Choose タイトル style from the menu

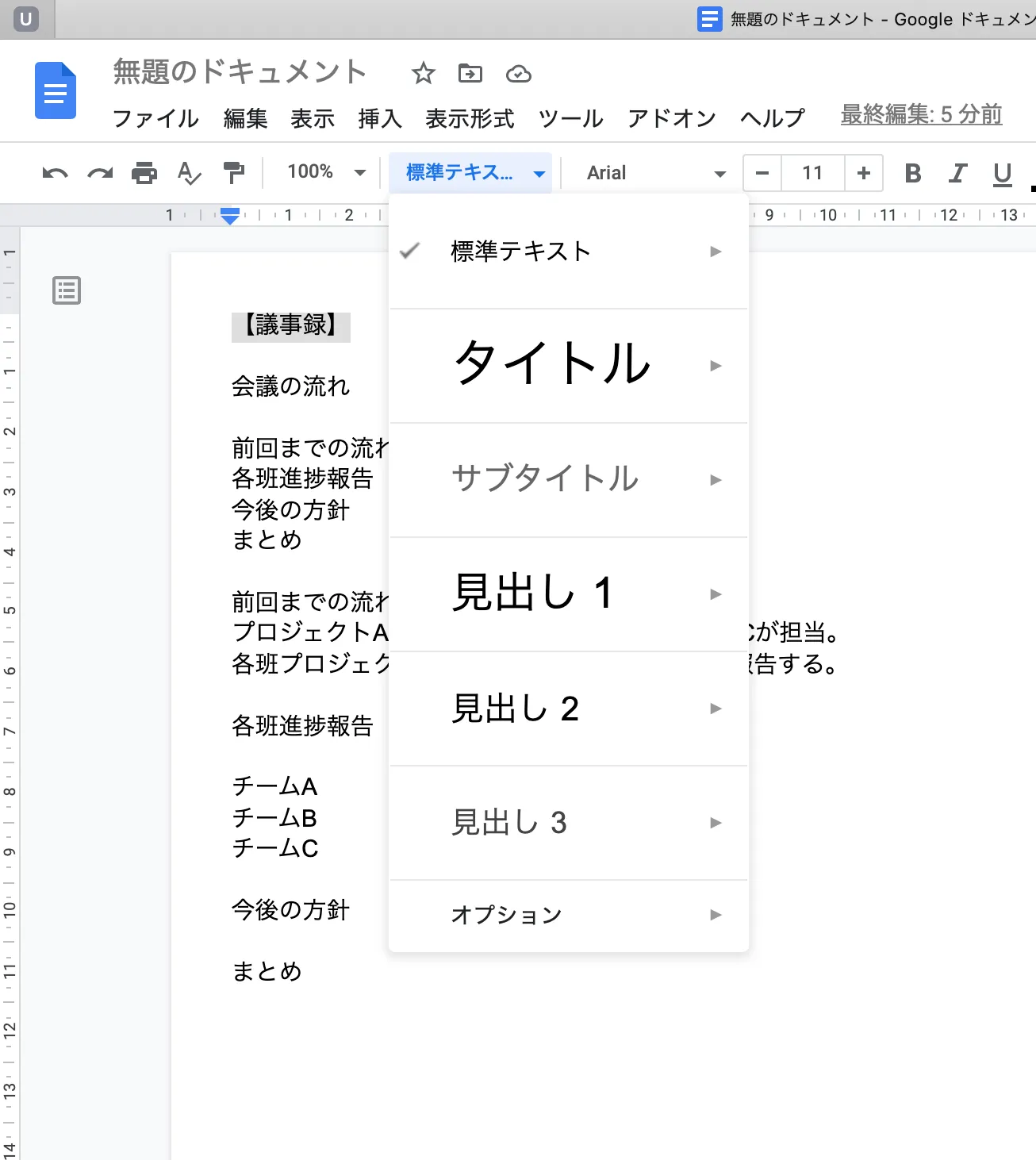(552, 365)
